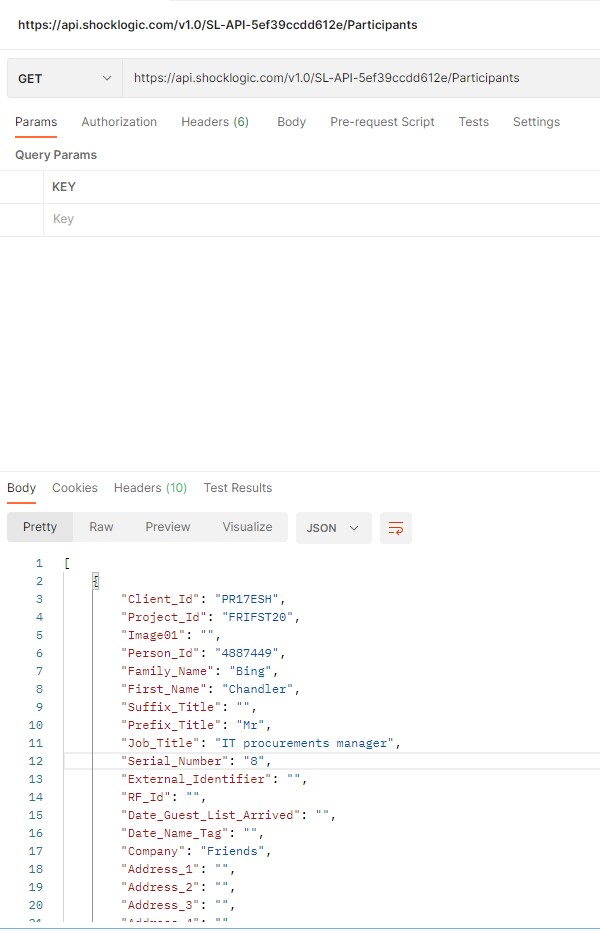The height and width of the screenshot is (931, 600).
Task: Switch to the Authorization tab
Action: point(119,121)
